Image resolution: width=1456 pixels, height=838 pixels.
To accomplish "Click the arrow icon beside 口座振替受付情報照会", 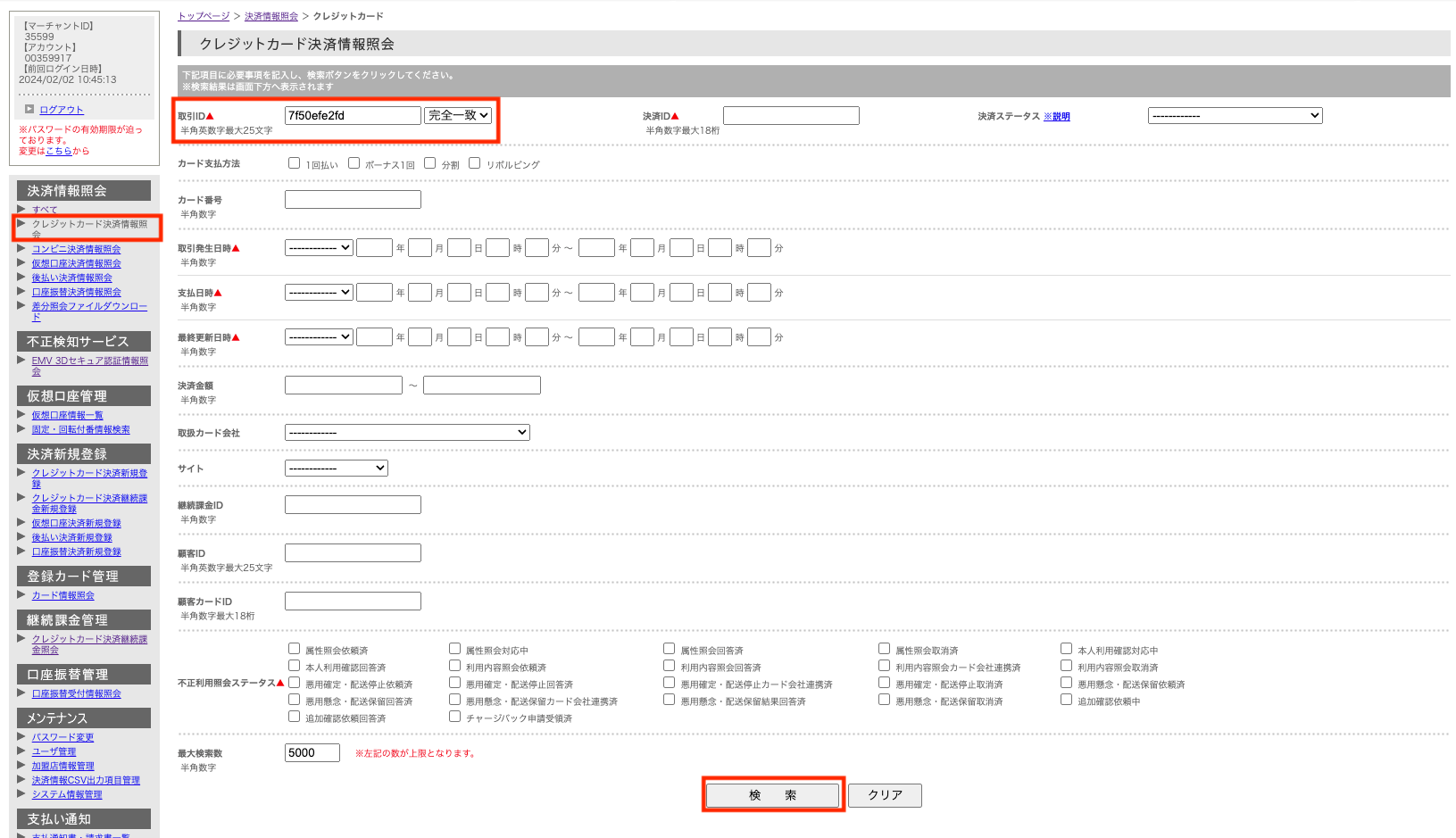I will point(21,693).
